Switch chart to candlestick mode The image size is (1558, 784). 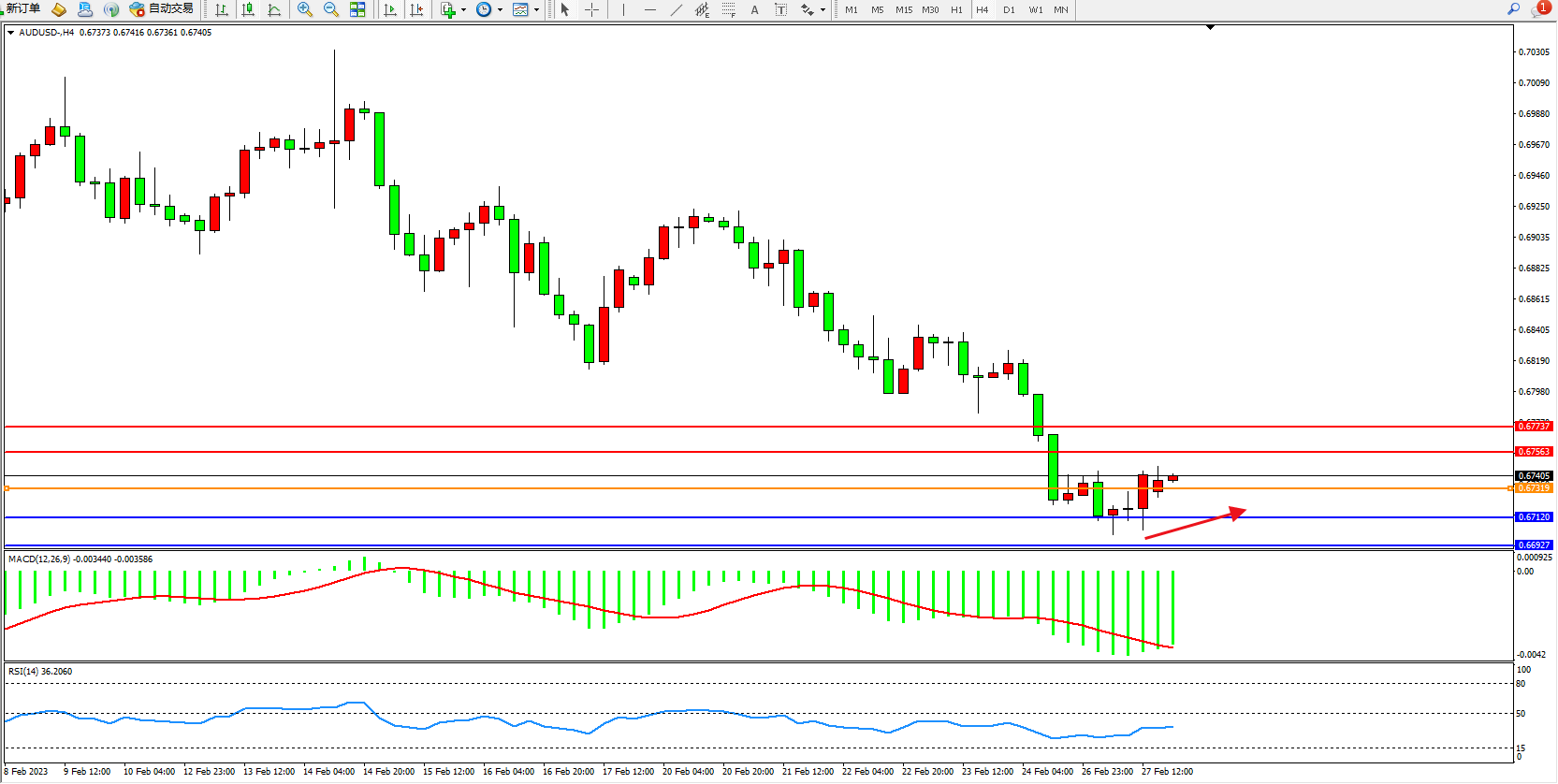[x=248, y=10]
